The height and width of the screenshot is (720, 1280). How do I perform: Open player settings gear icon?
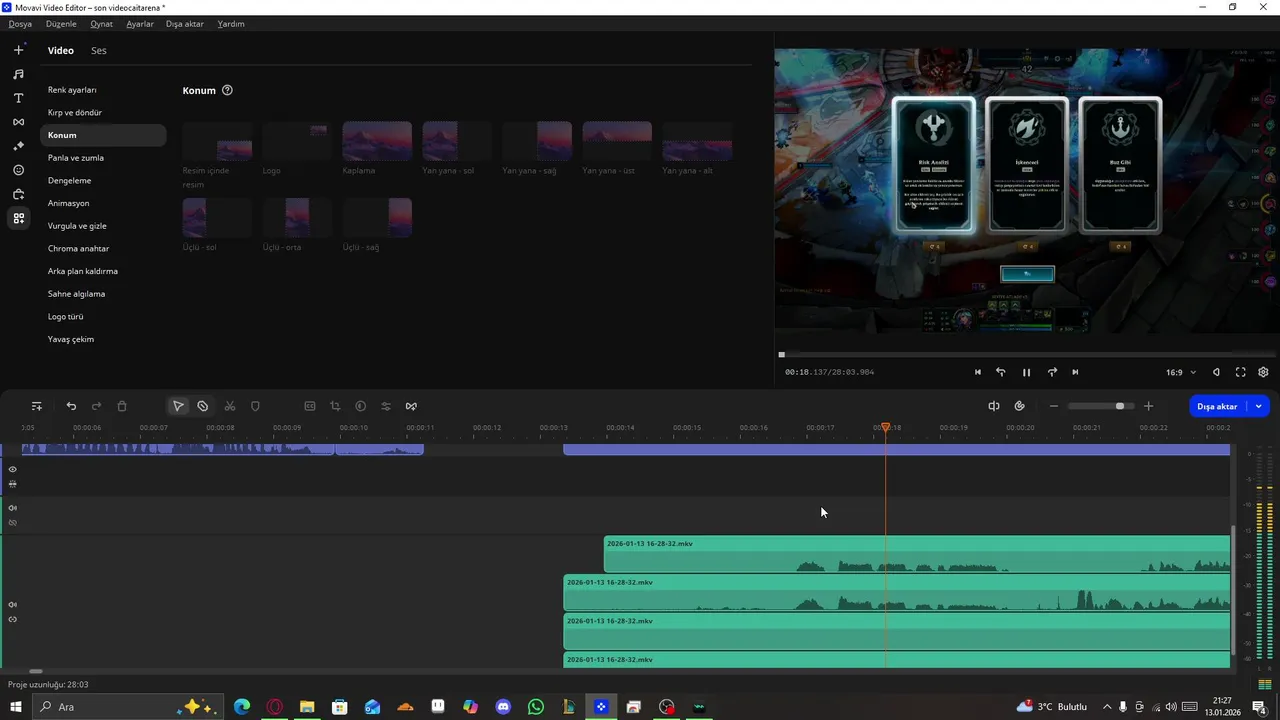tap(1263, 372)
